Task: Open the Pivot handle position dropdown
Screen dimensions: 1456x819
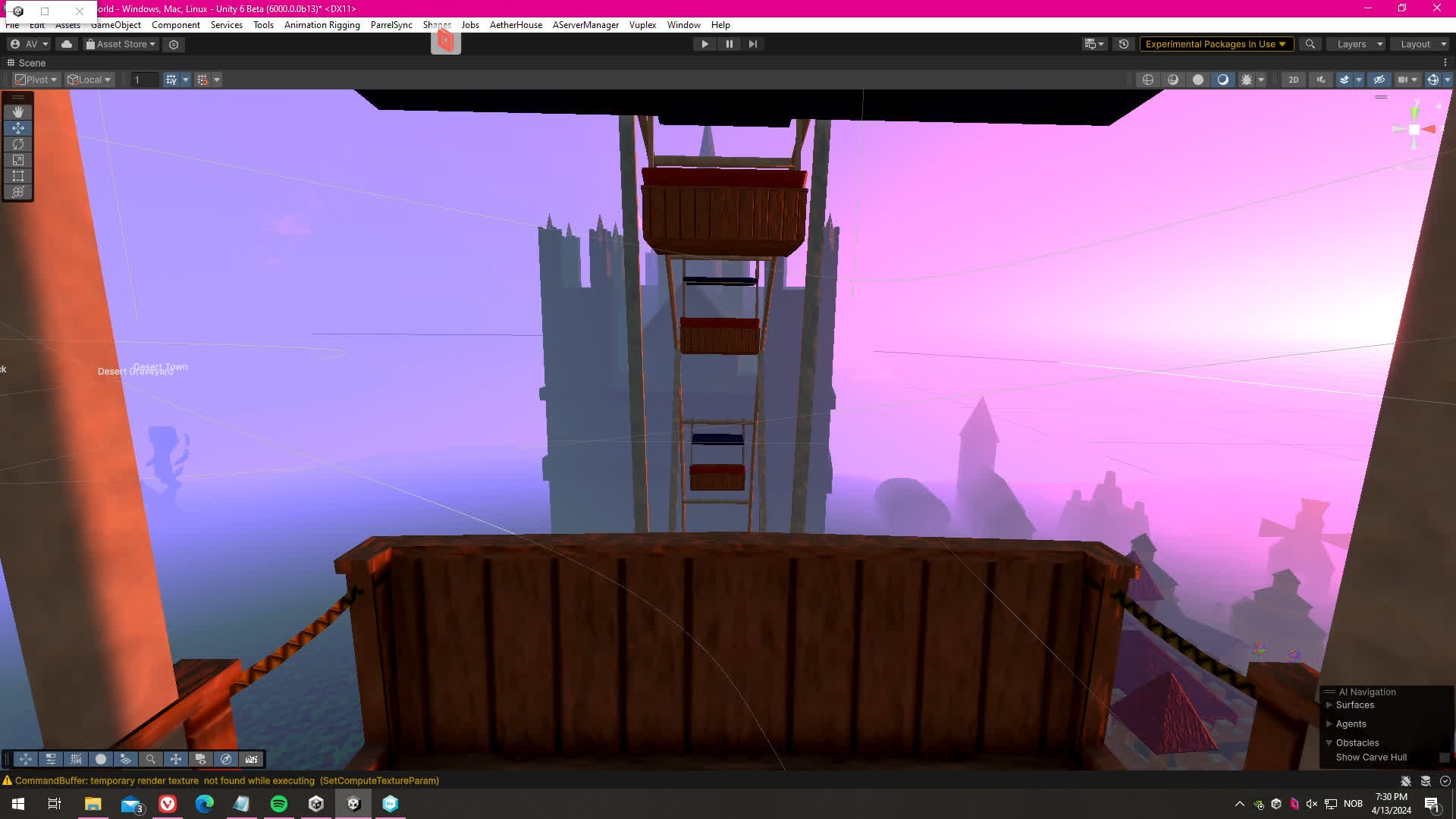Action: [x=36, y=80]
